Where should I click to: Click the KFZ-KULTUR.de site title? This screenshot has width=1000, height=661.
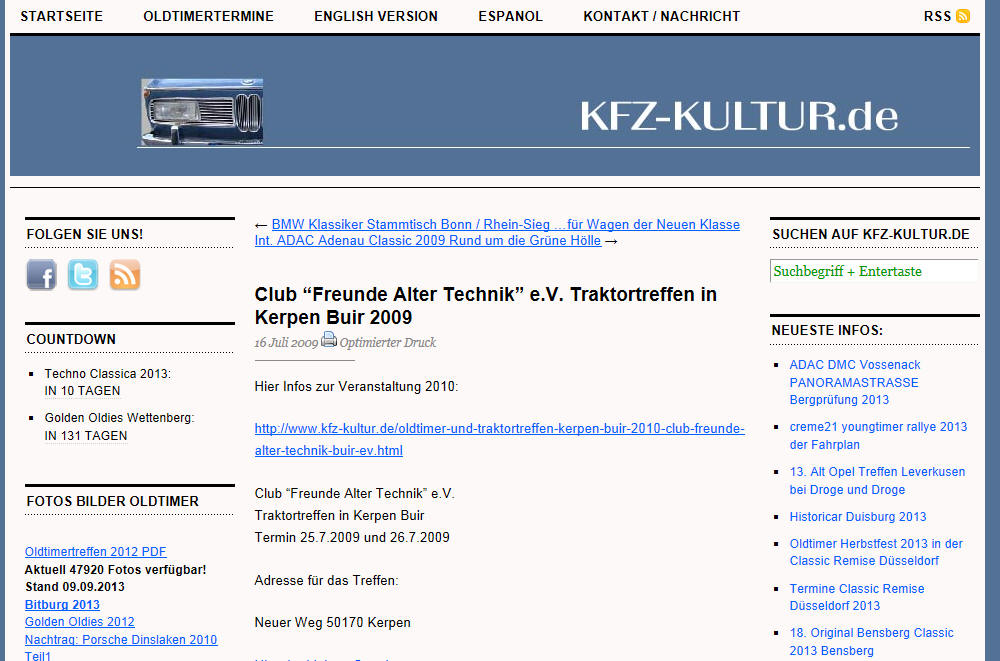tap(739, 116)
